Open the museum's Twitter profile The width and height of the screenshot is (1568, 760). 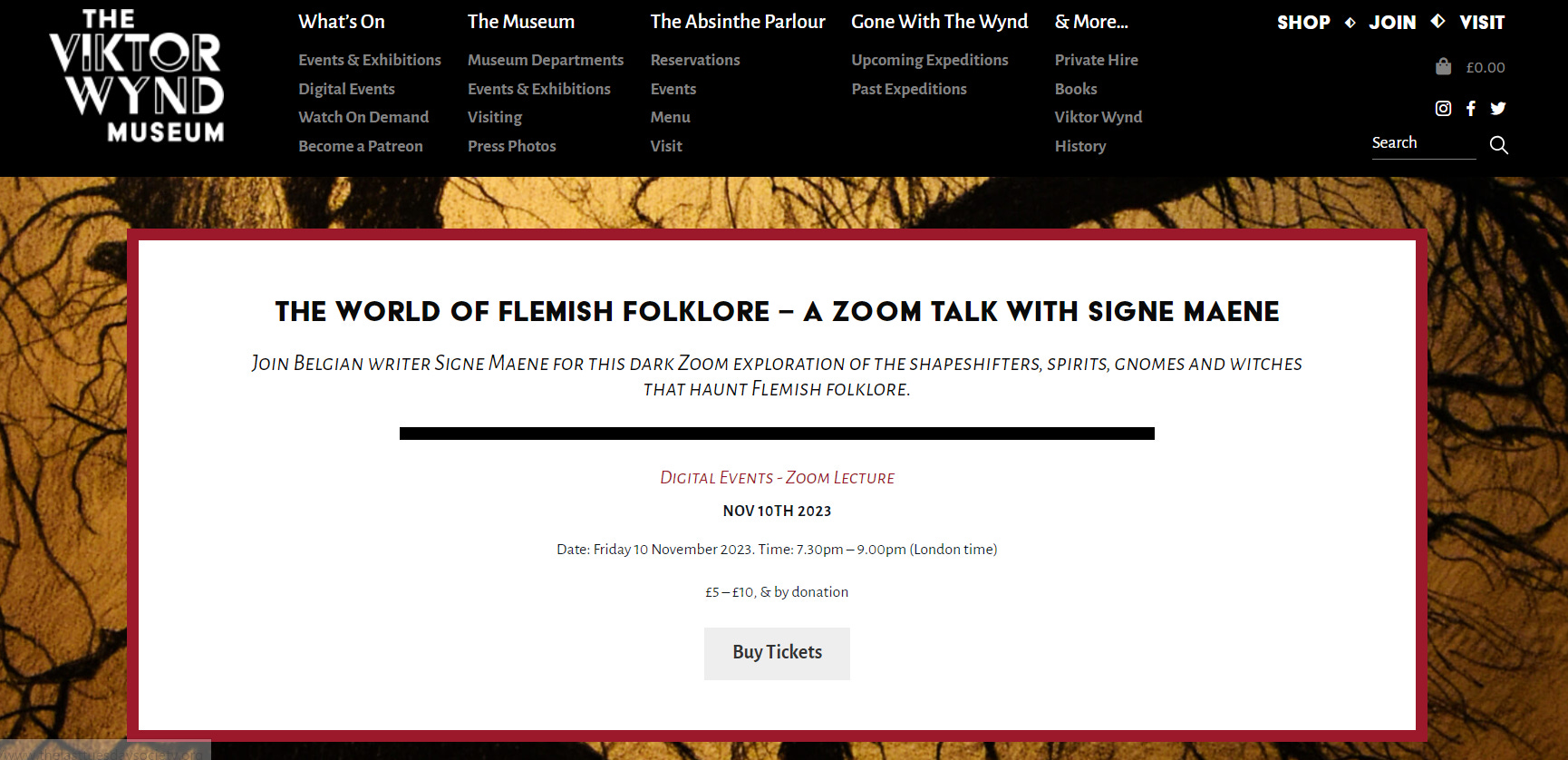click(1498, 108)
